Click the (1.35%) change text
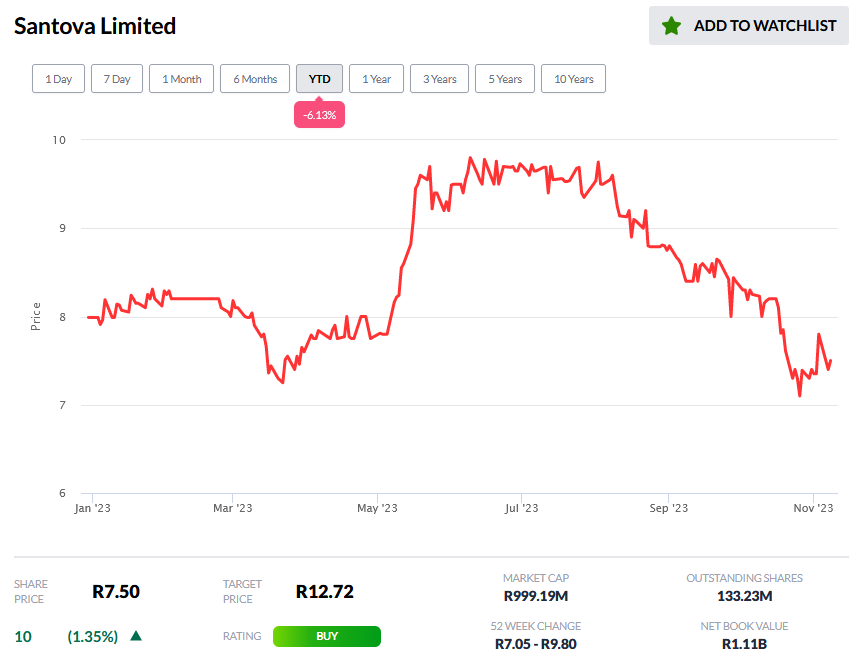858x657 pixels. pos(92,637)
